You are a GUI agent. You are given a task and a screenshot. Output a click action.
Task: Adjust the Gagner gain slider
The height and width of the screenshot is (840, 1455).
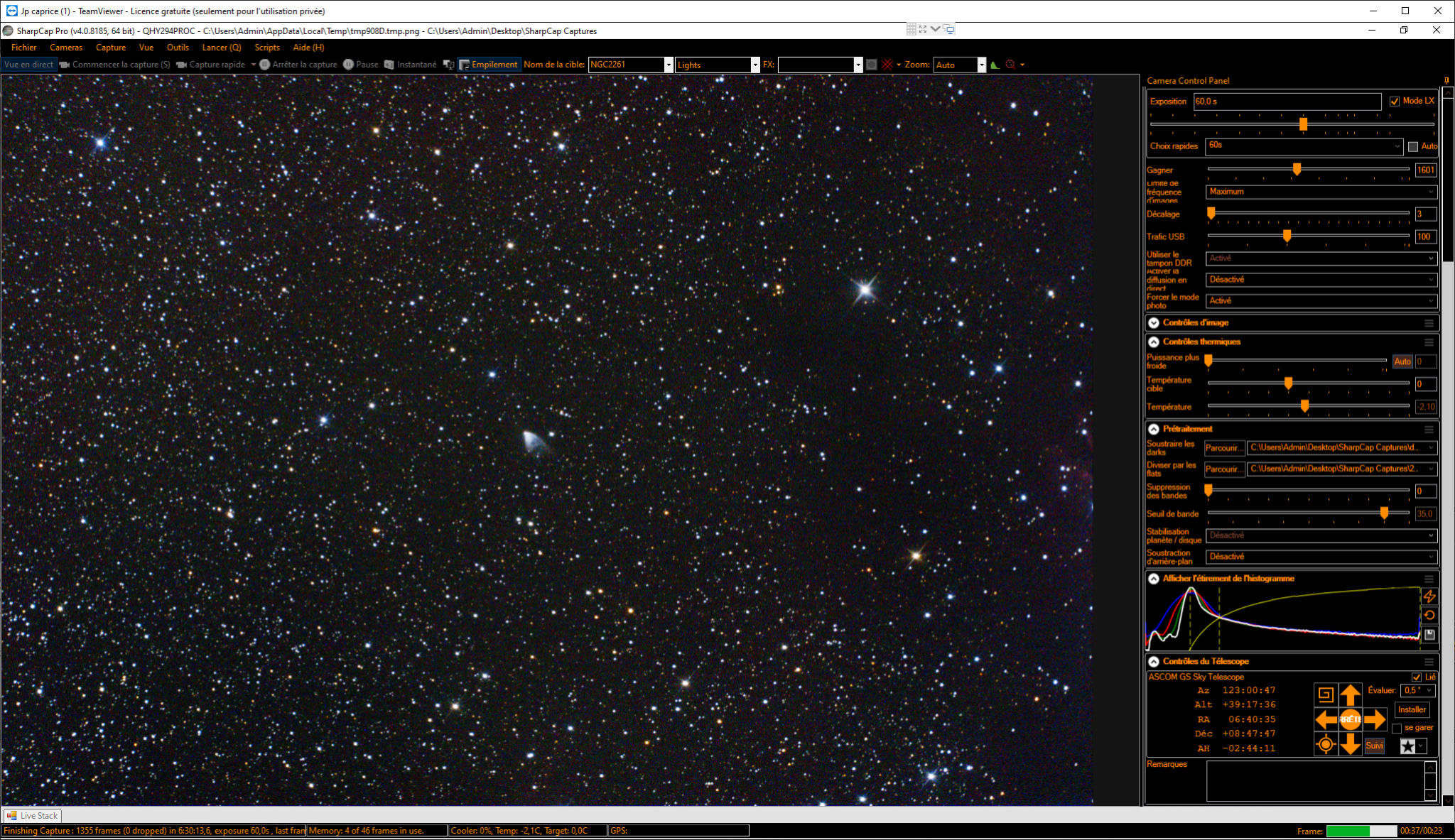coord(1297,169)
